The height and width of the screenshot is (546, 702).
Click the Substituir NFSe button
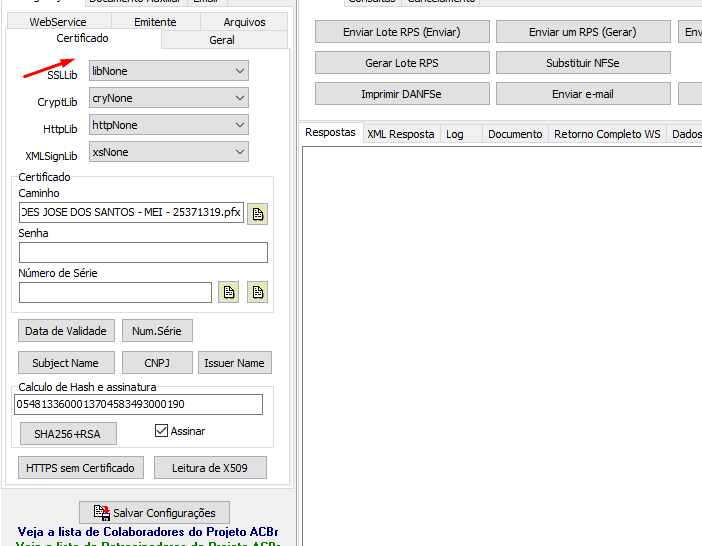(583, 63)
